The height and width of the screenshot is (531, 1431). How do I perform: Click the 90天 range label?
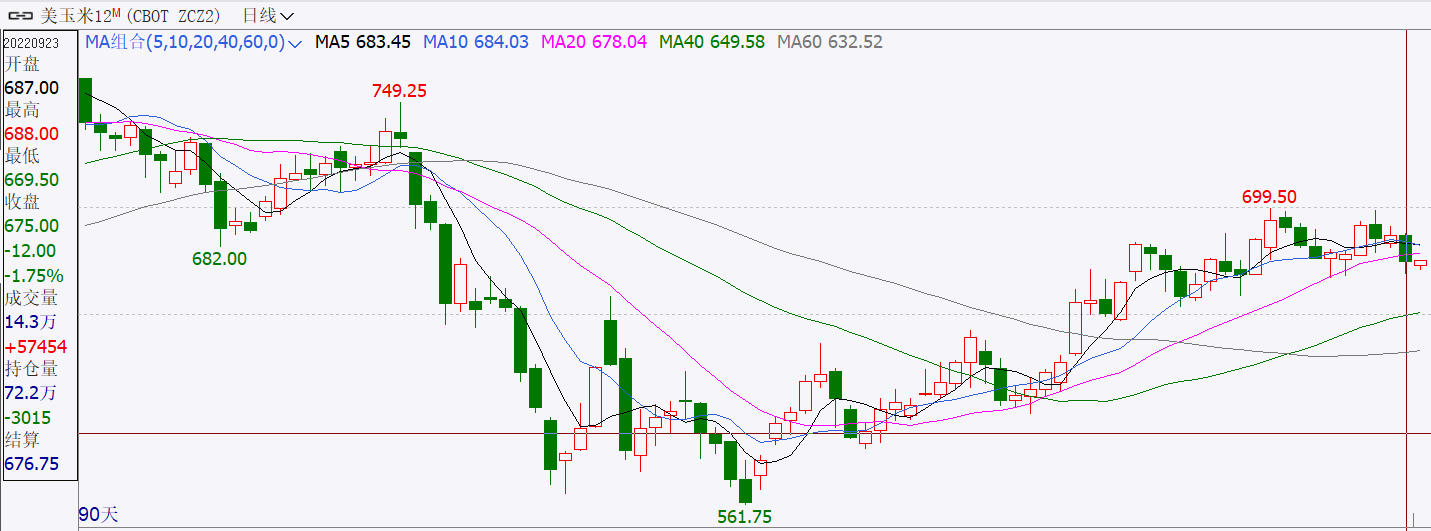tap(99, 515)
